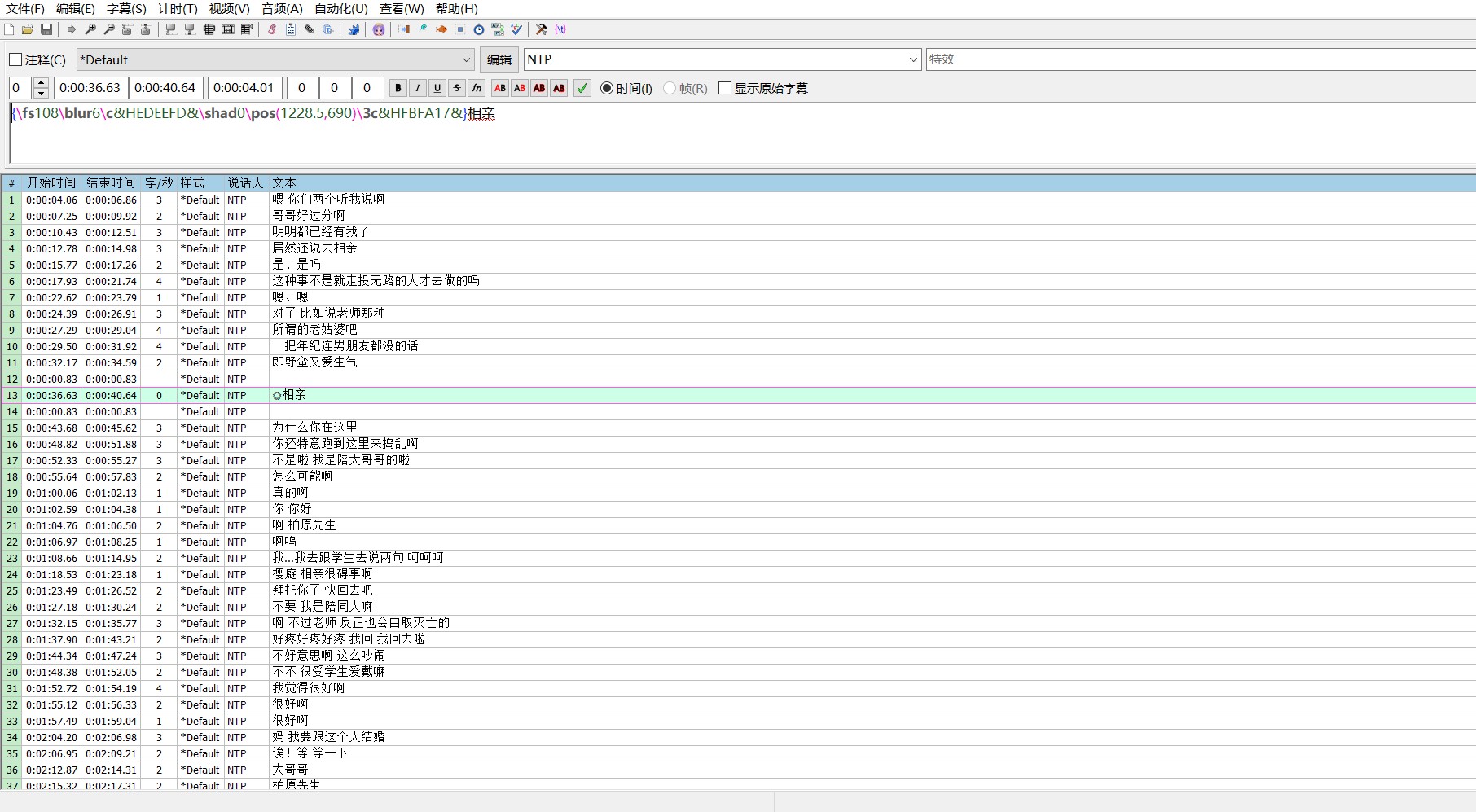Click the fn font name button
1476x812 pixels.
(477, 88)
